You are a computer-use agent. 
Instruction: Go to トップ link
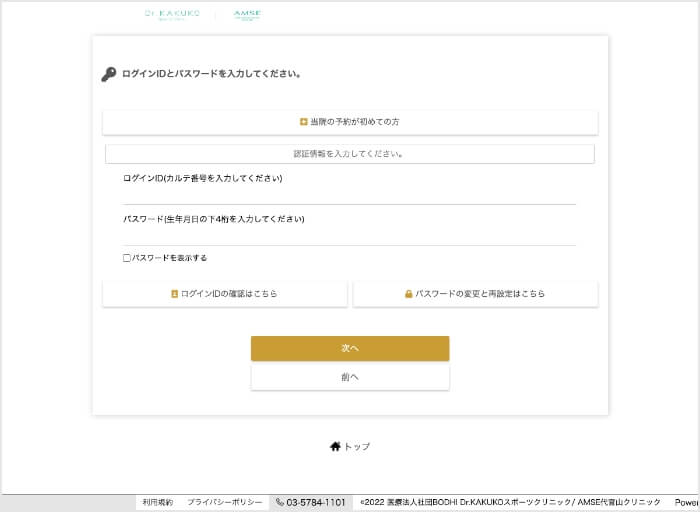pyautogui.click(x=350, y=446)
